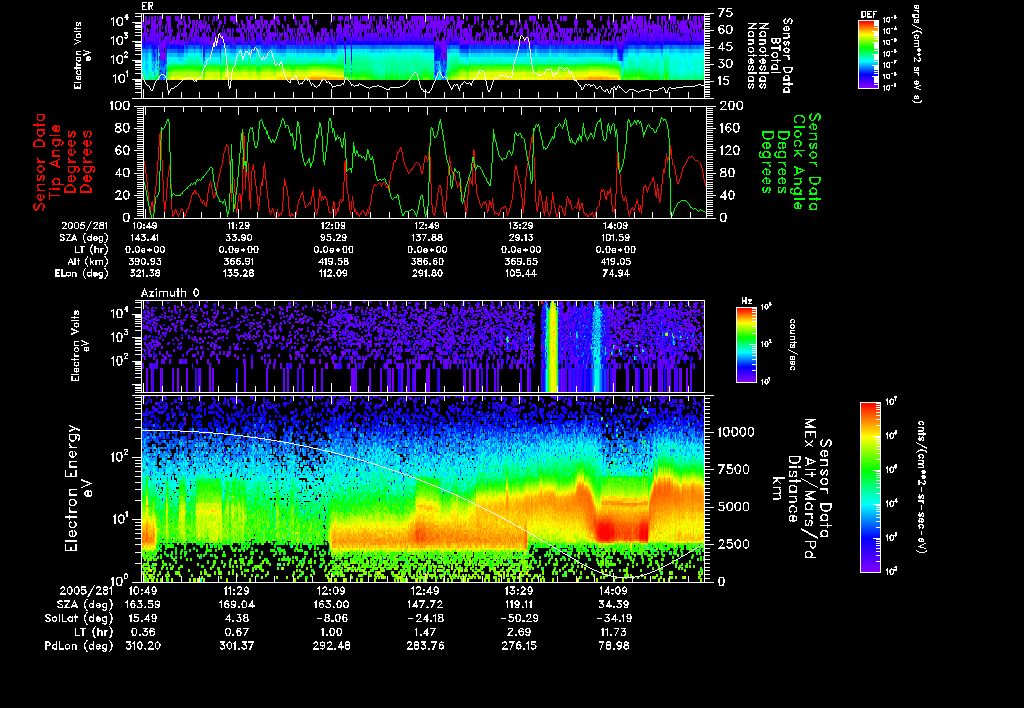Click the lower SZA value 169.04

237,604
